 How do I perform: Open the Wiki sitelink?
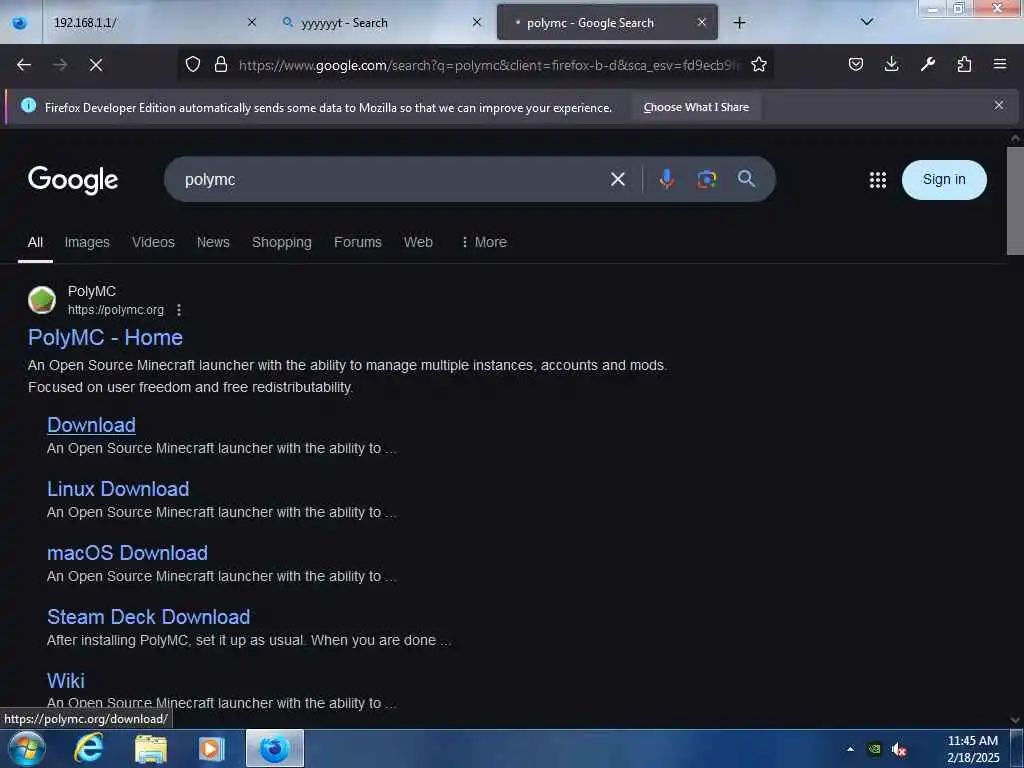point(66,681)
